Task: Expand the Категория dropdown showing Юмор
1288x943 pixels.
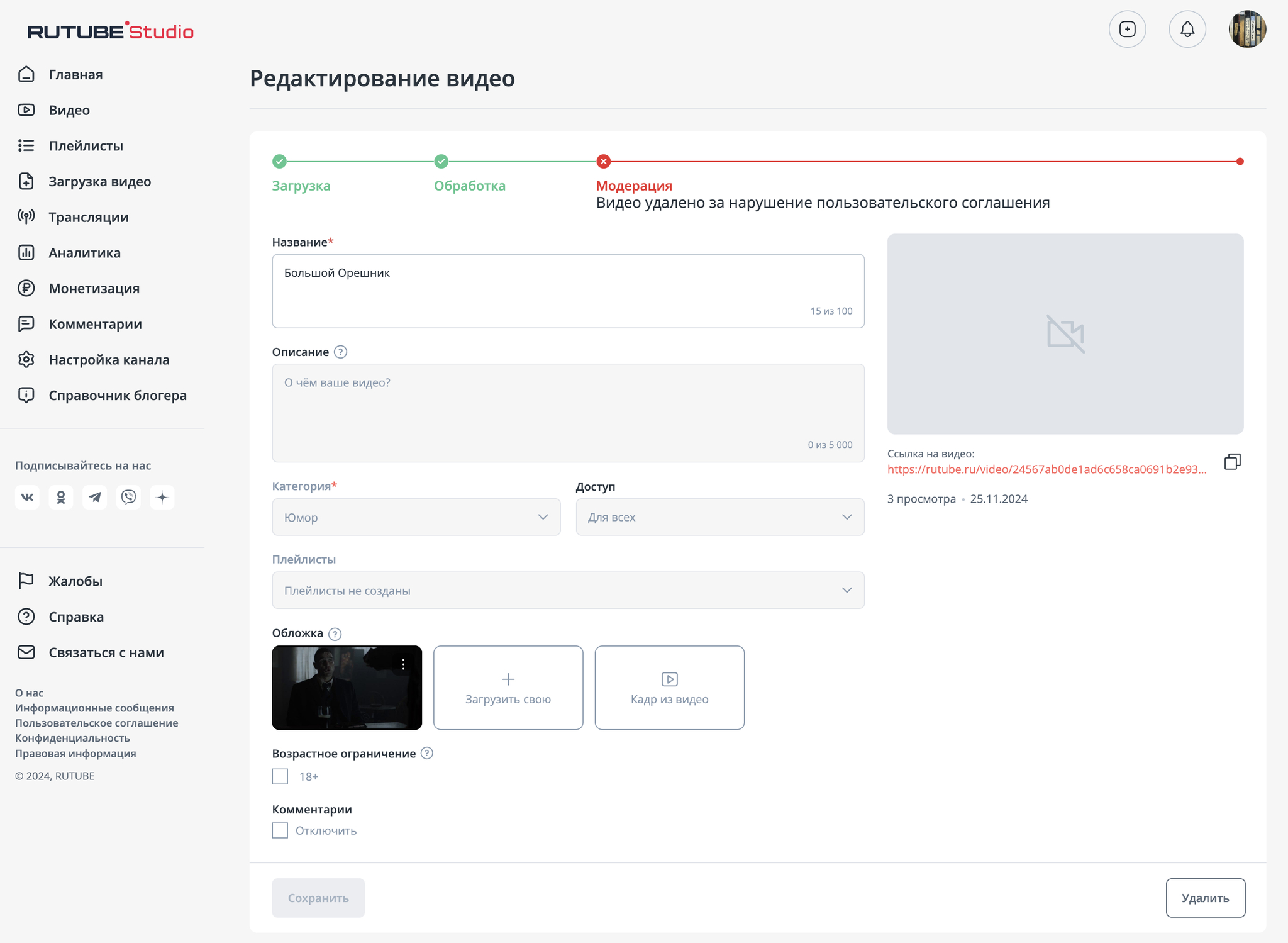Action: tap(416, 517)
